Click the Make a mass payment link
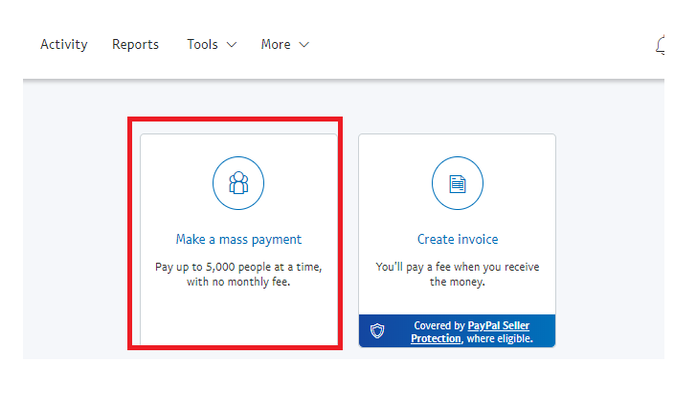Viewport: 700px width, 400px height. [x=238, y=239]
